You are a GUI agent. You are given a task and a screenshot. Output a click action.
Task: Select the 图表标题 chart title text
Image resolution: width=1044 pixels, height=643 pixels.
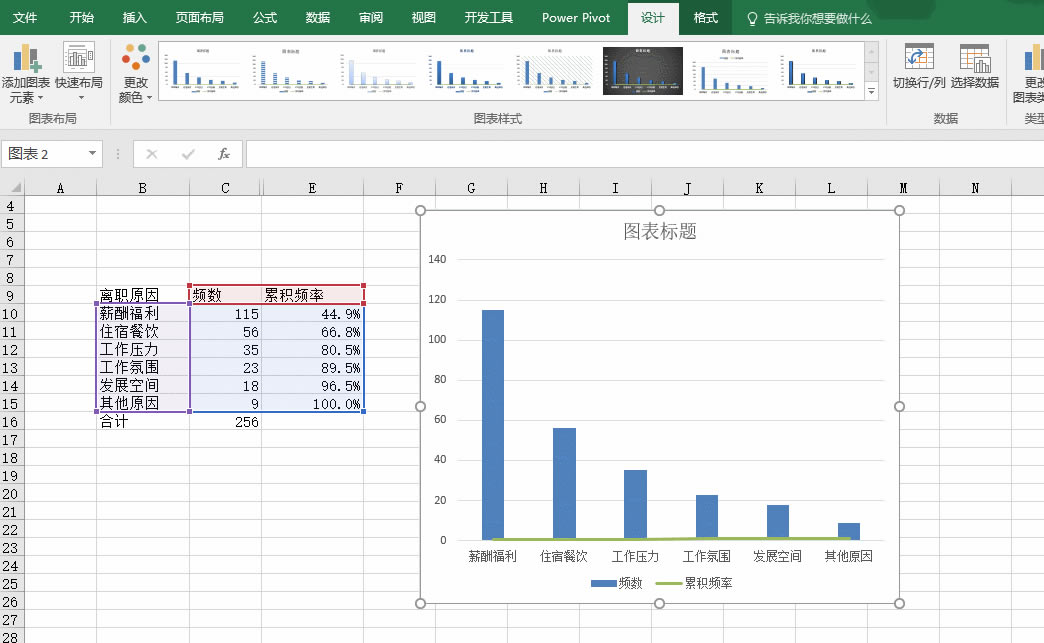(658, 231)
